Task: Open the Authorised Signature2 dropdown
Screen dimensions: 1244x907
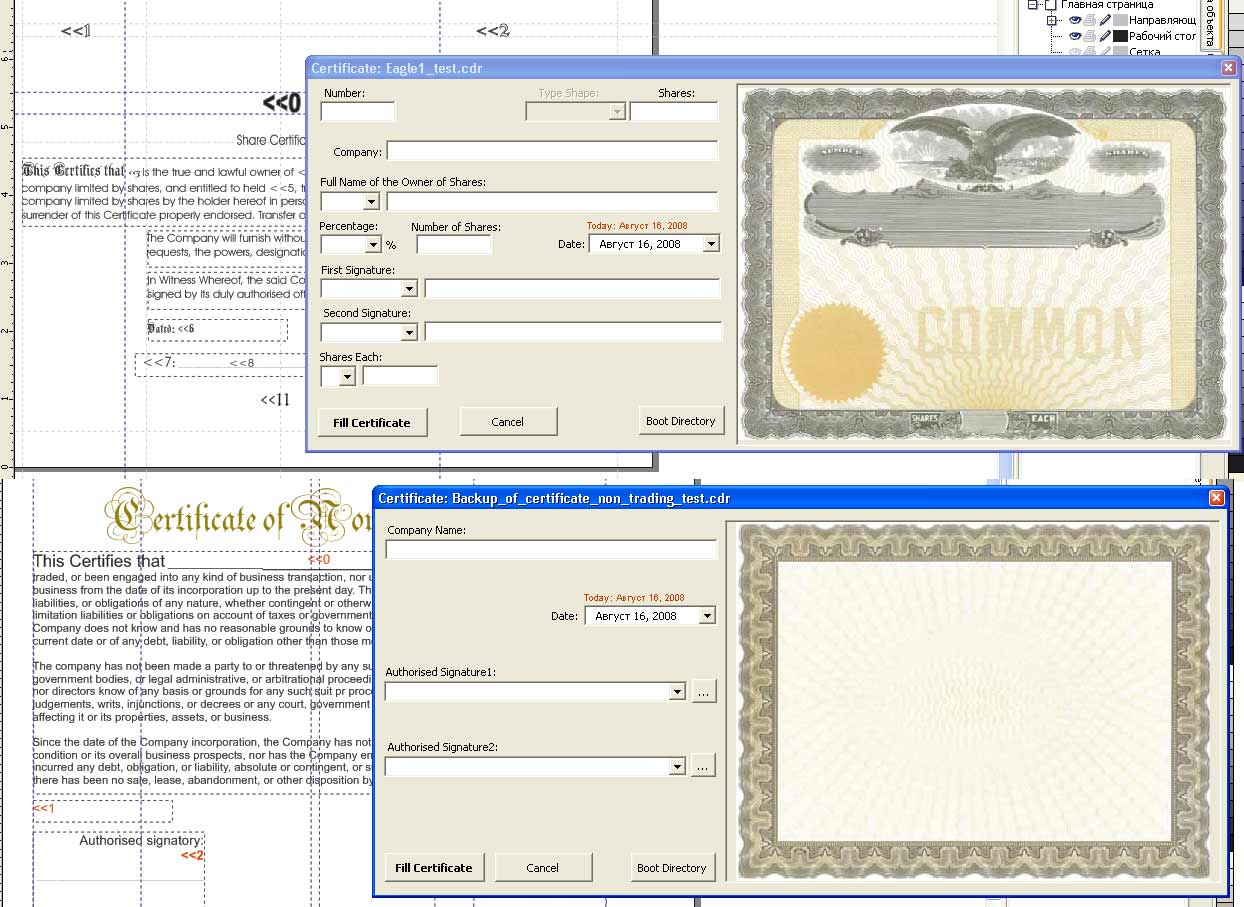Action: (677, 767)
